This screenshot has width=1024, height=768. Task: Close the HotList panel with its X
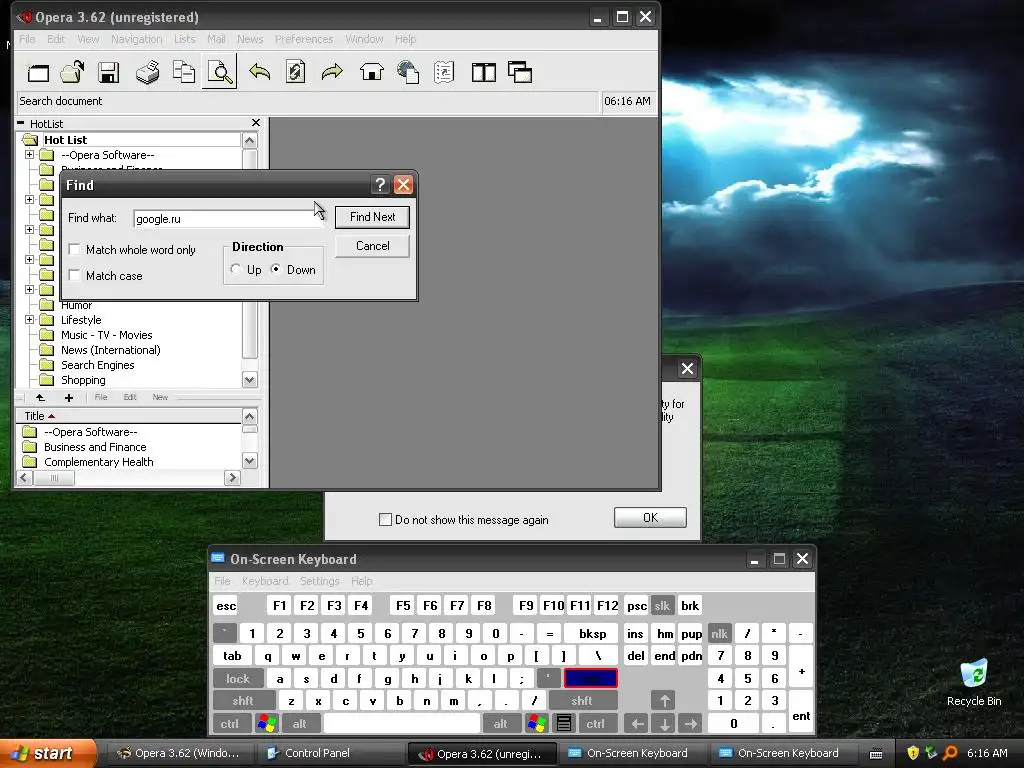(256, 123)
